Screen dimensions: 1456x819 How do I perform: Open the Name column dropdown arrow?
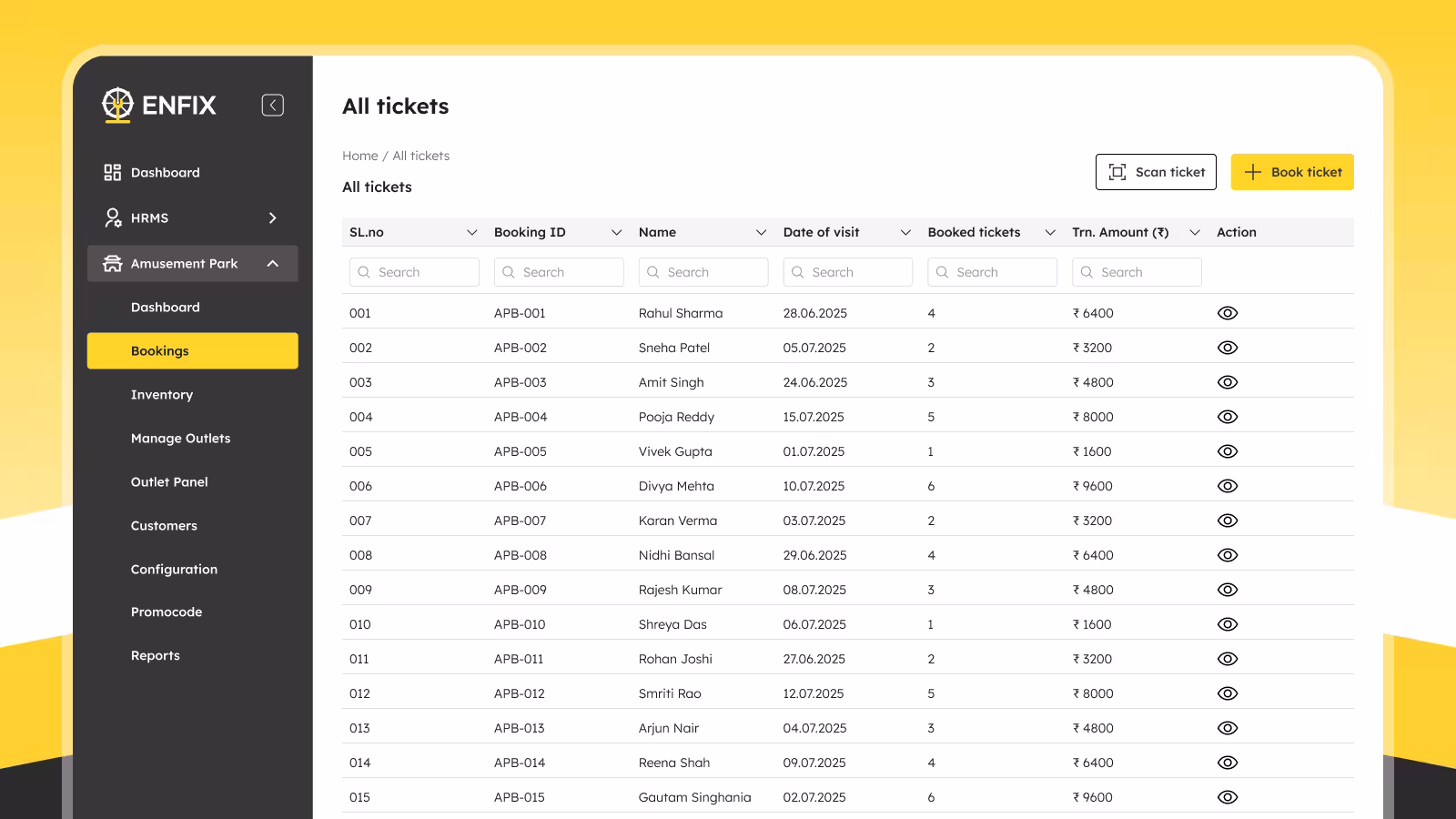click(x=761, y=232)
